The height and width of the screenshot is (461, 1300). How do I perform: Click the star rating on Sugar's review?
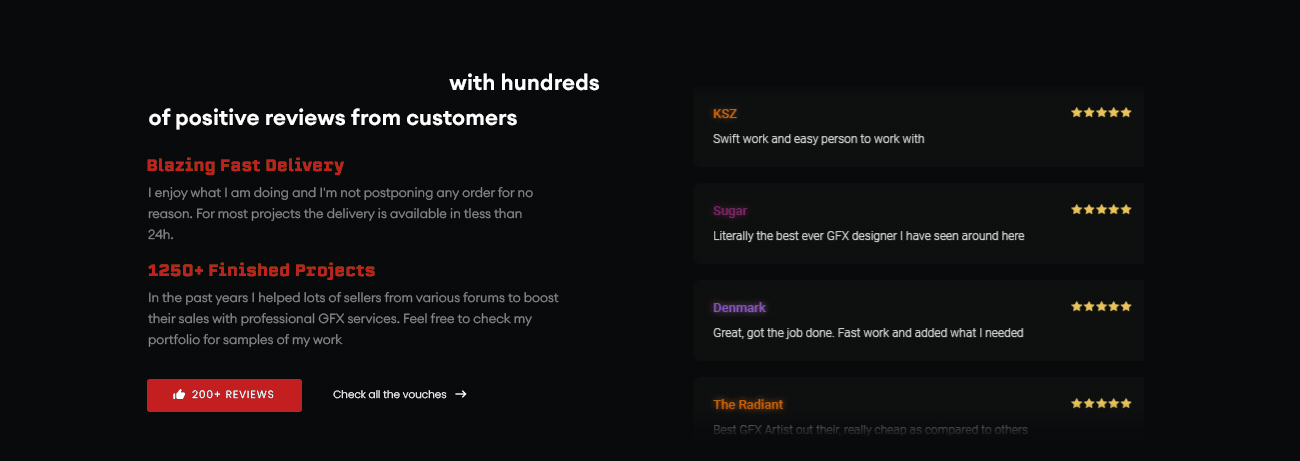[1101, 210]
